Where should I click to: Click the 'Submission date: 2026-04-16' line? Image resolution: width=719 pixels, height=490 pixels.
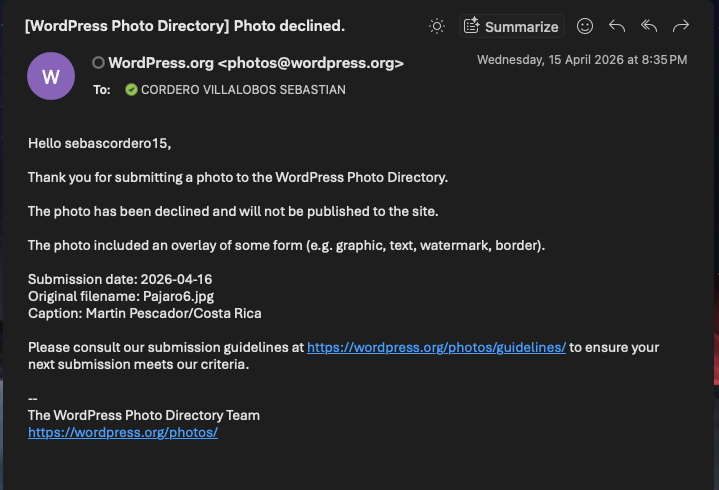pyautogui.click(x=120, y=280)
